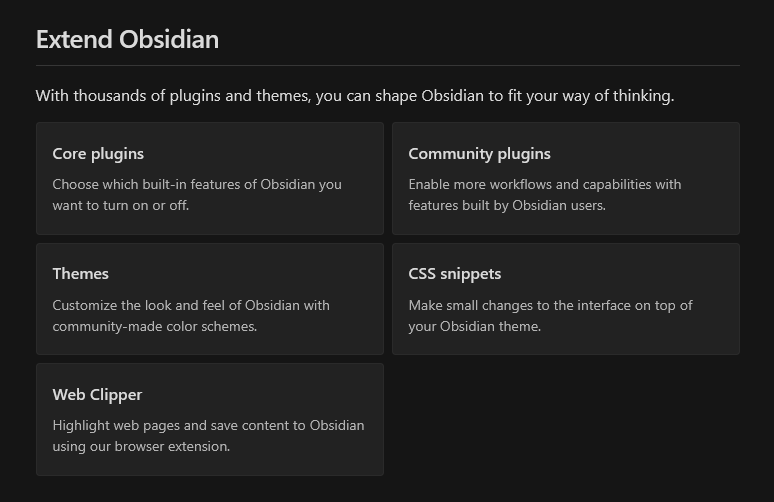Click the "Extend Obsidian" heading

tap(127, 40)
